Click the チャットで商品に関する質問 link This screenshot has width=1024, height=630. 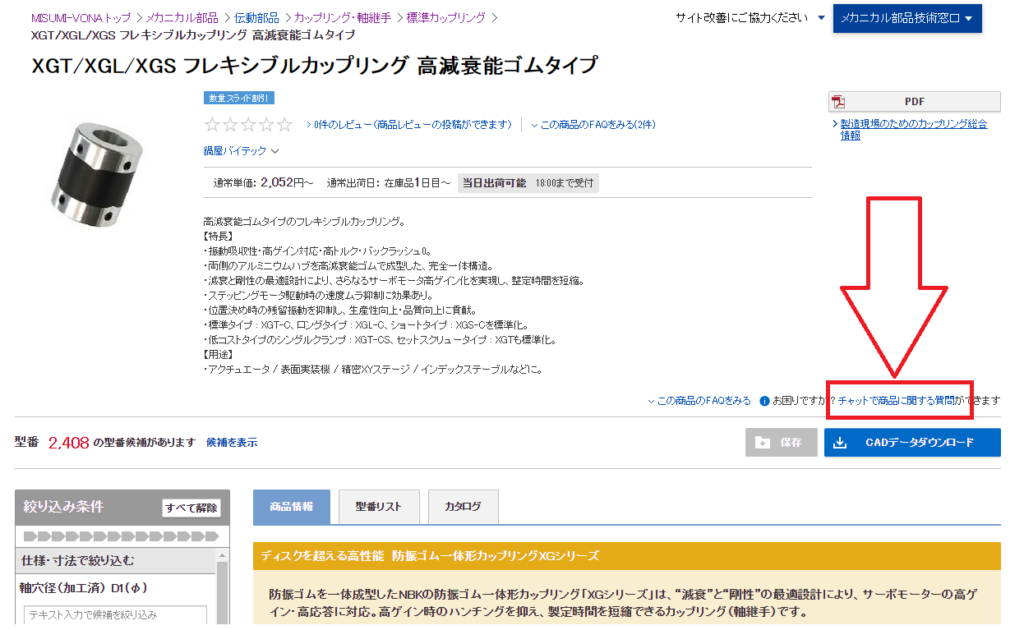coord(895,400)
